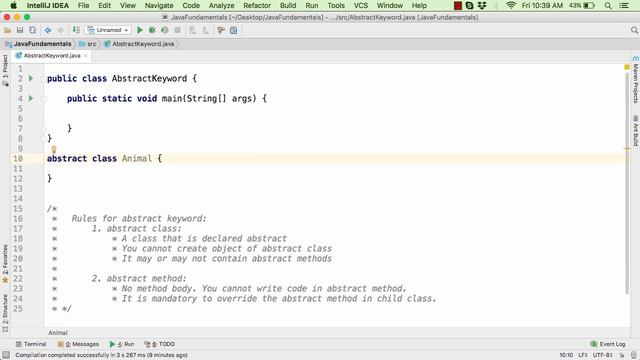Screen dimensions: 640x360
Task: Click the yellow inspection status square
Action: click(627, 67)
